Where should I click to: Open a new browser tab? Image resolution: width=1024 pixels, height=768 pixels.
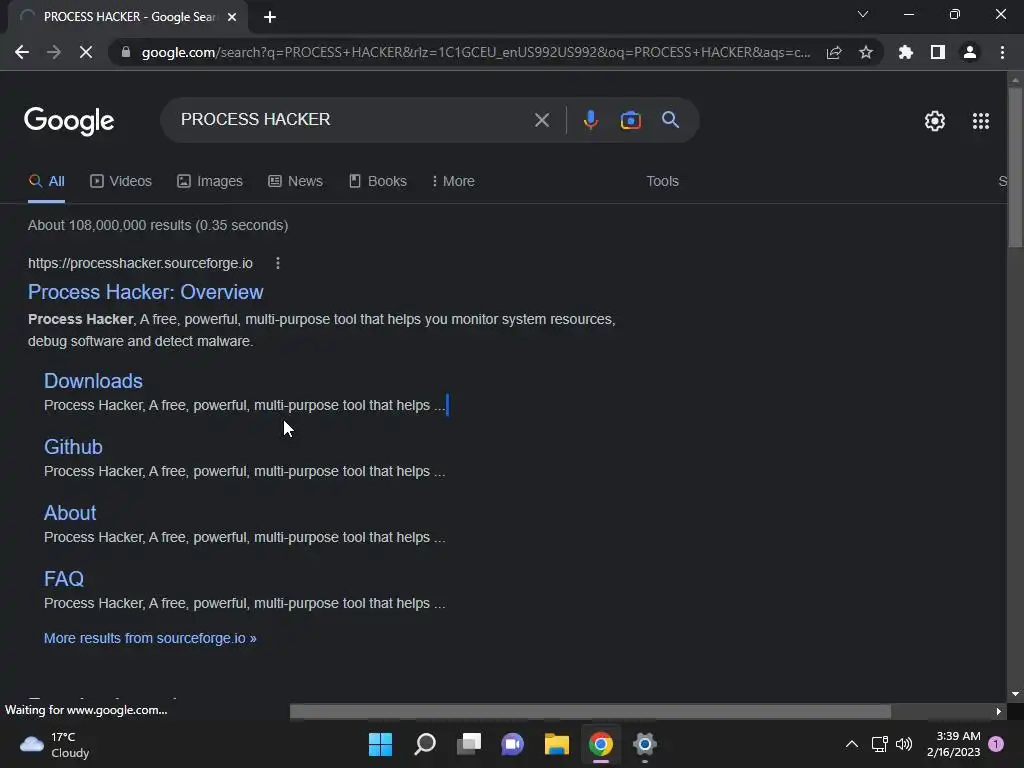pos(270,17)
